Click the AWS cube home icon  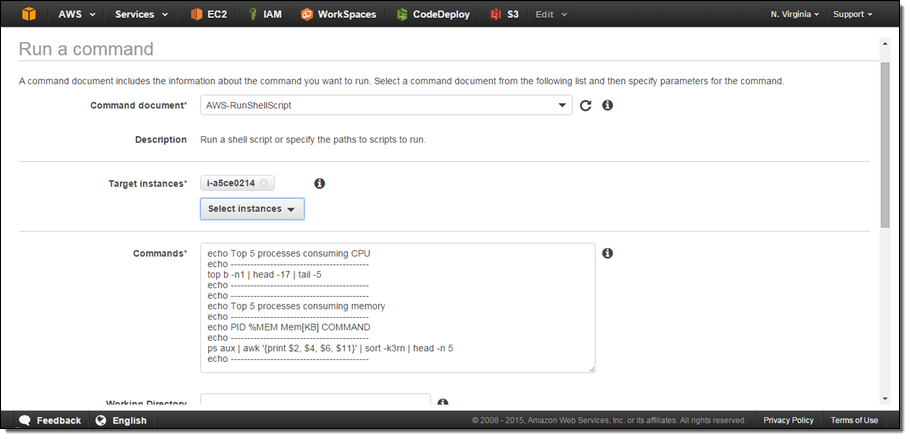28,14
